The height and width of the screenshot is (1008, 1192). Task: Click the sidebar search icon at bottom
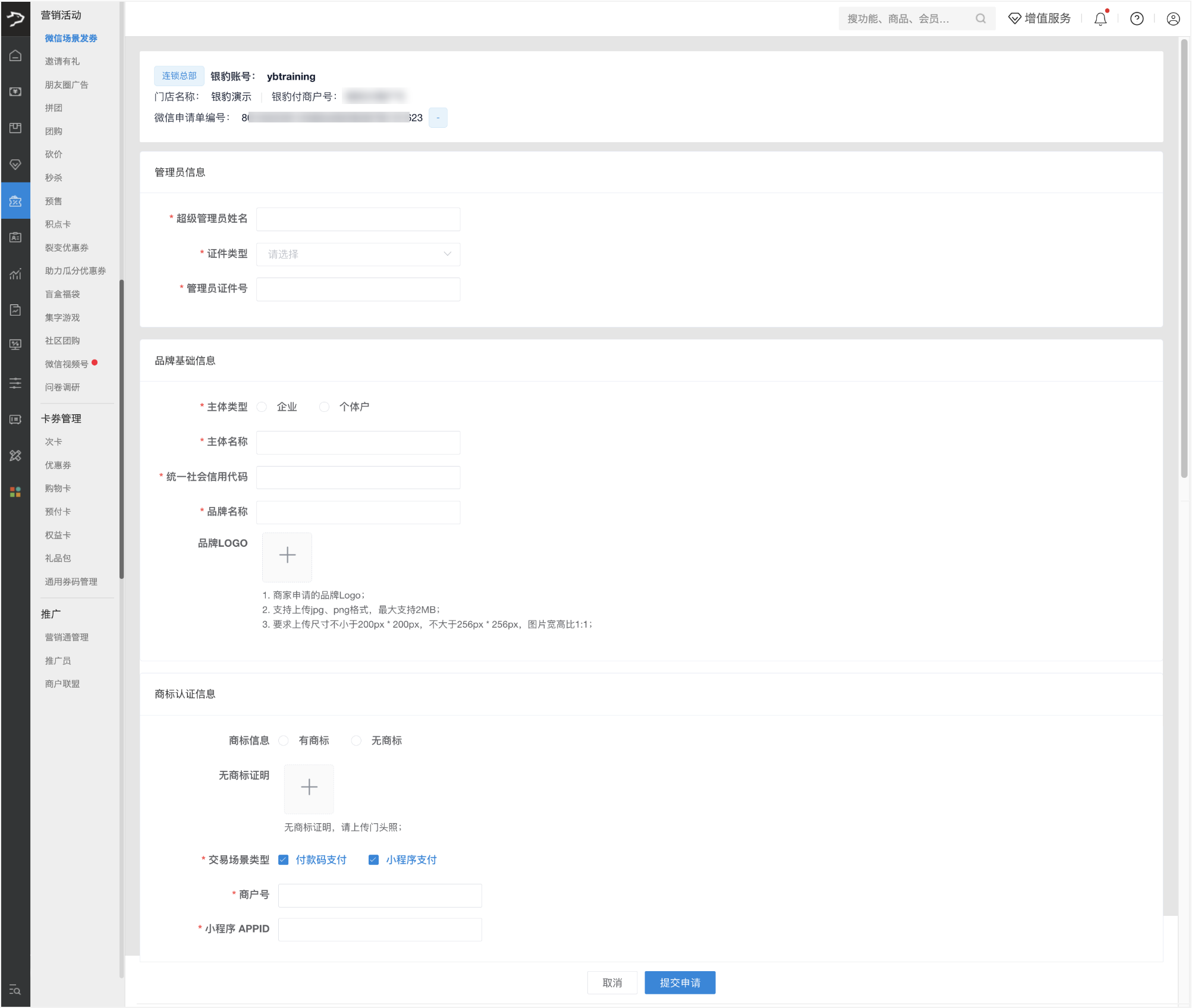point(15,990)
